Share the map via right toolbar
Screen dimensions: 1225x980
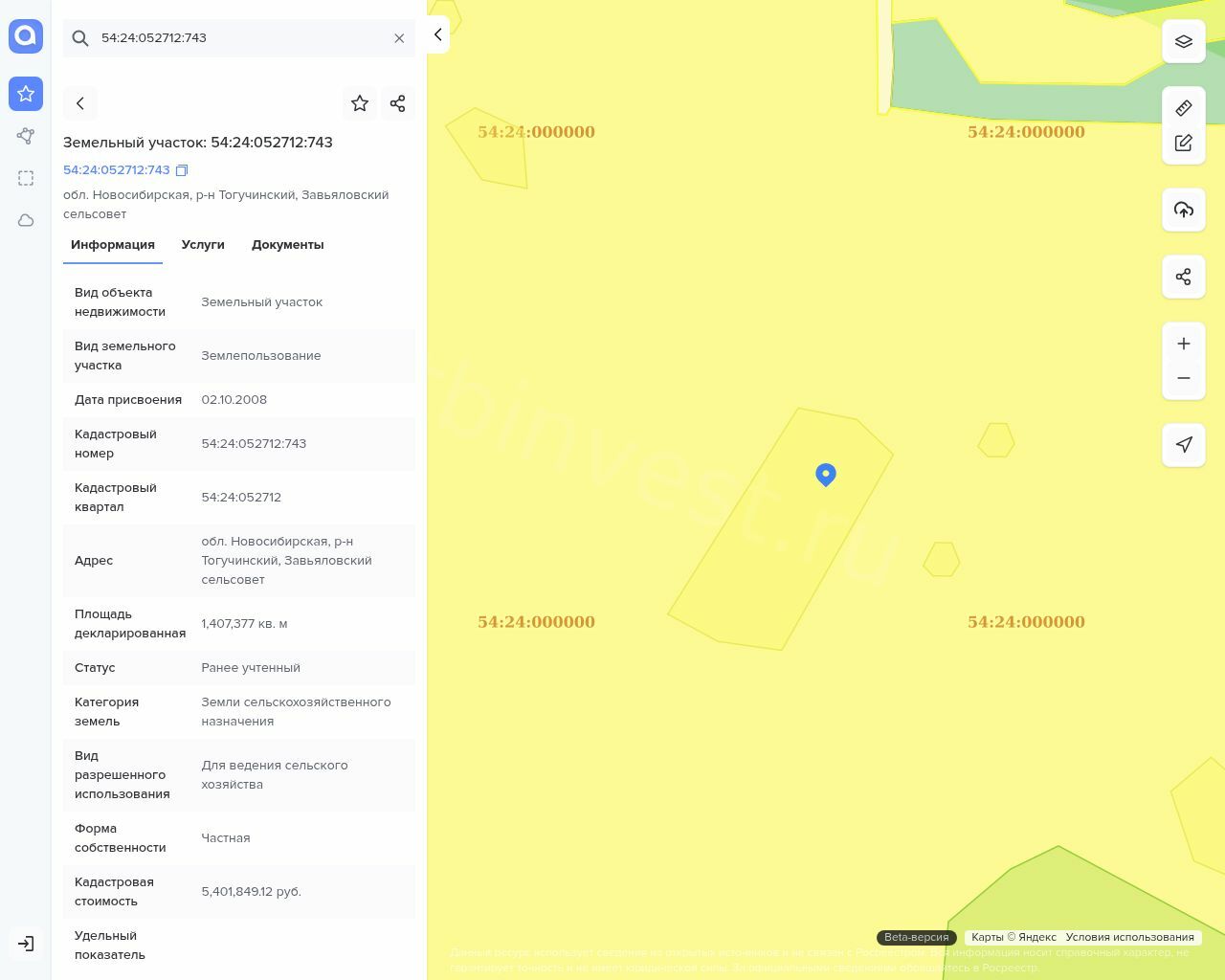pos(1184,277)
